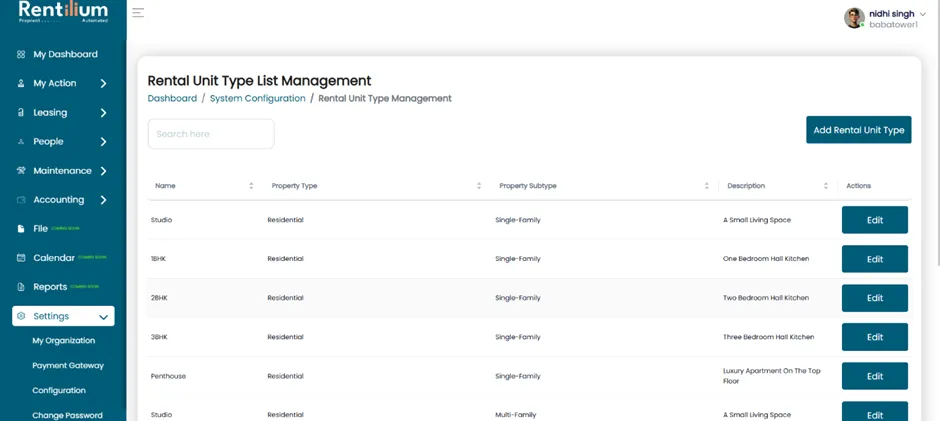Edit the Penthouse row
Screen dimensions: 940x421
click(875, 376)
